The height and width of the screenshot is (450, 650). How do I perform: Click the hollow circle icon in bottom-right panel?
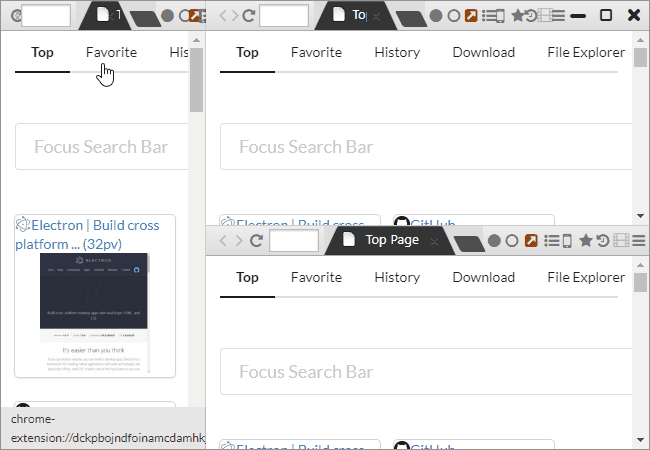pyautogui.click(x=512, y=241)
